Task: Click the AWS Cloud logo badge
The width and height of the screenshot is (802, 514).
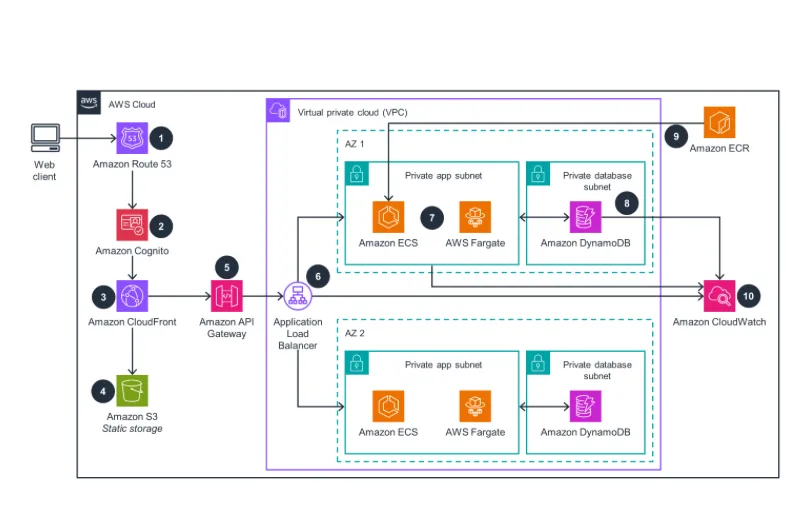Action: point(89,102)
